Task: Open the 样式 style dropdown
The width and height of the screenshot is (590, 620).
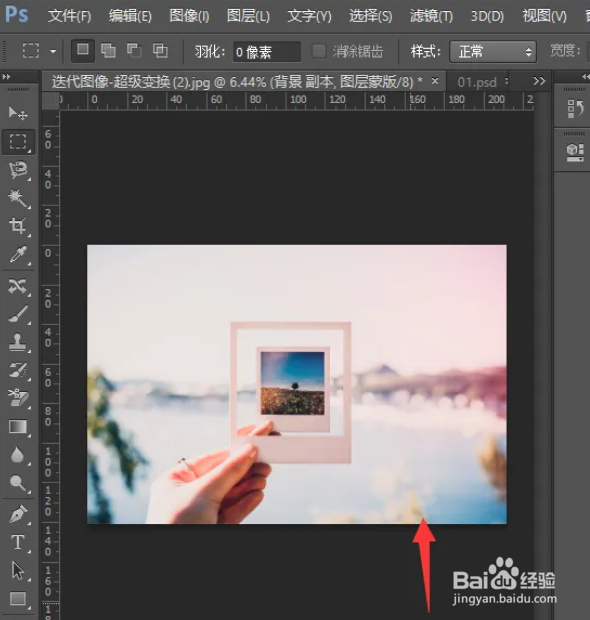Action: pyautogui.click(x=493, y=51)
